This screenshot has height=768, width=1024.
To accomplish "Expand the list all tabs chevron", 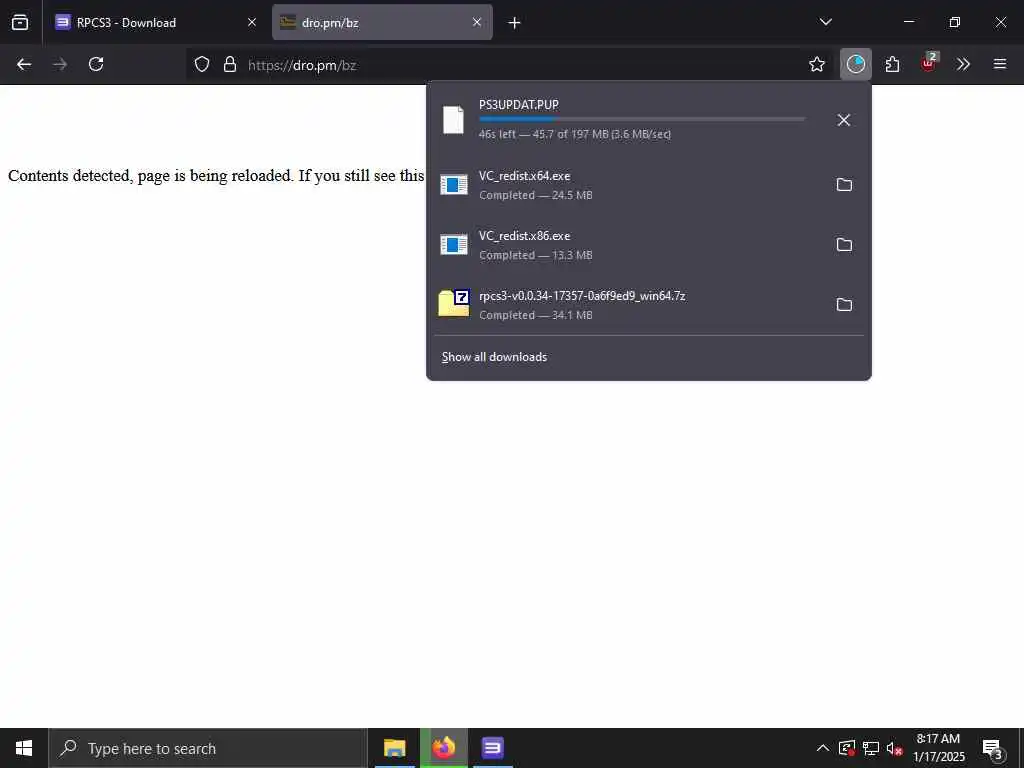I will click(825, 22).
